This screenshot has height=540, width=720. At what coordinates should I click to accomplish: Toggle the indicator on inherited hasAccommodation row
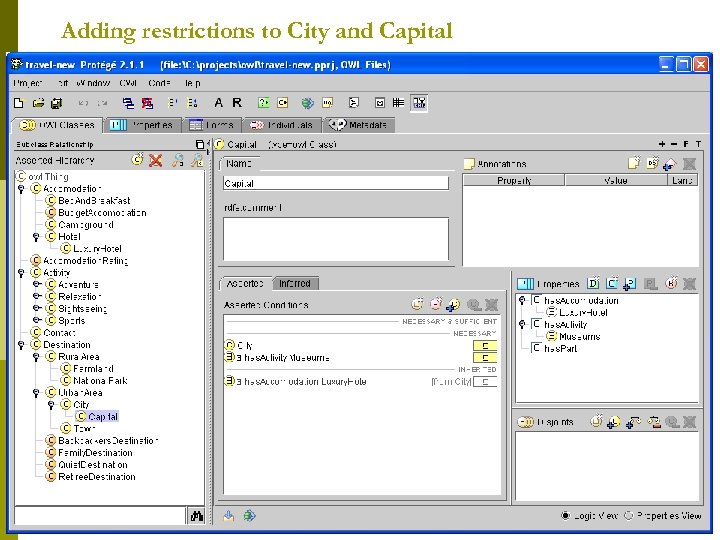click(x=485, y=382)
